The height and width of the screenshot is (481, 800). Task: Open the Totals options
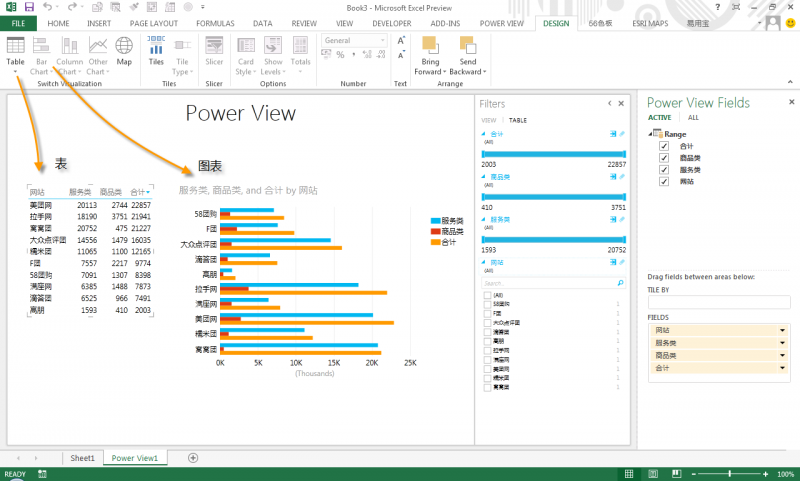[x=301, y=55]
